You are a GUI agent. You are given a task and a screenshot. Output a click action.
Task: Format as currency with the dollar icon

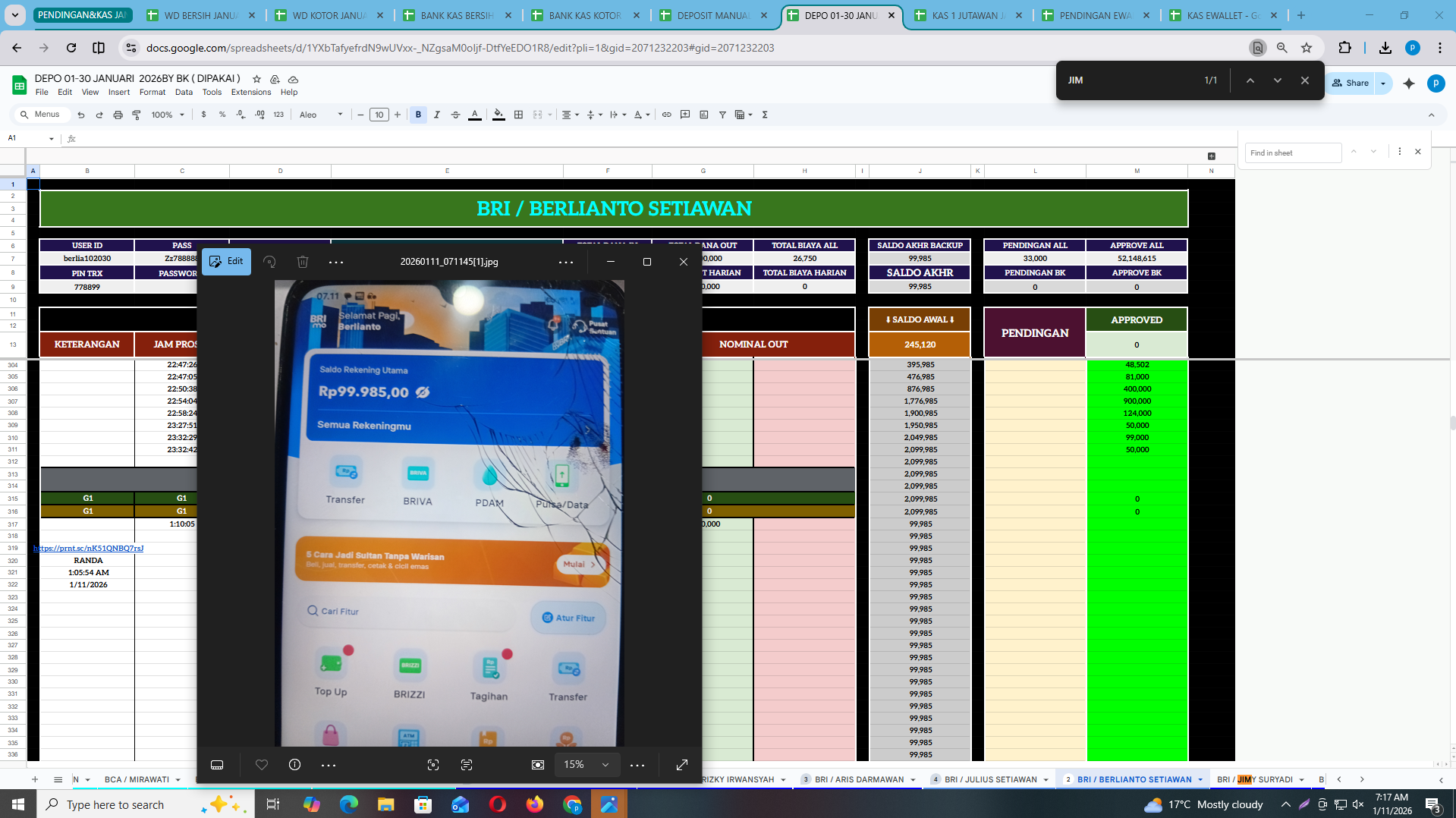[203, 115]
